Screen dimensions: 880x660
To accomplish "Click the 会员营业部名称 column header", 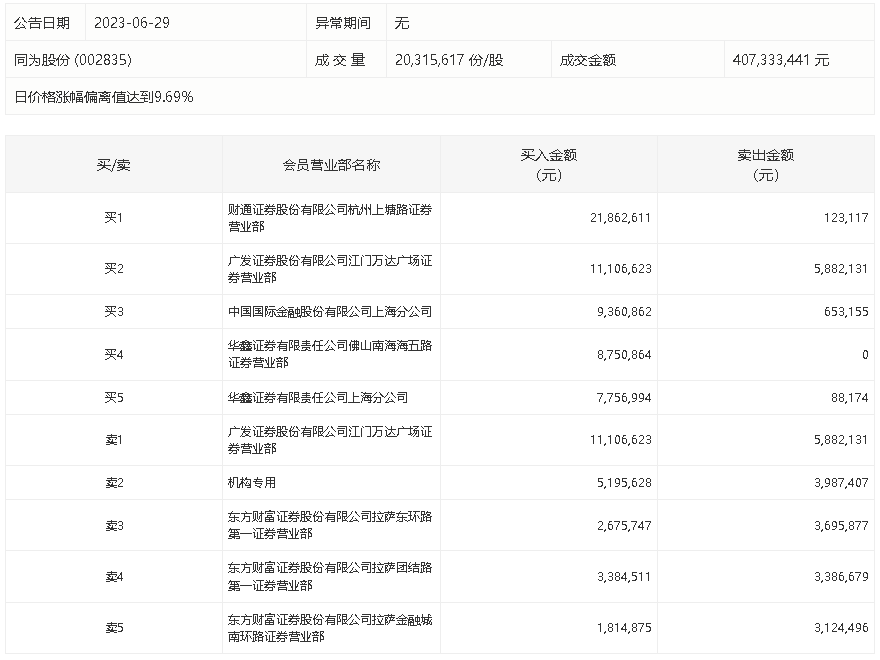I will 331,165.
